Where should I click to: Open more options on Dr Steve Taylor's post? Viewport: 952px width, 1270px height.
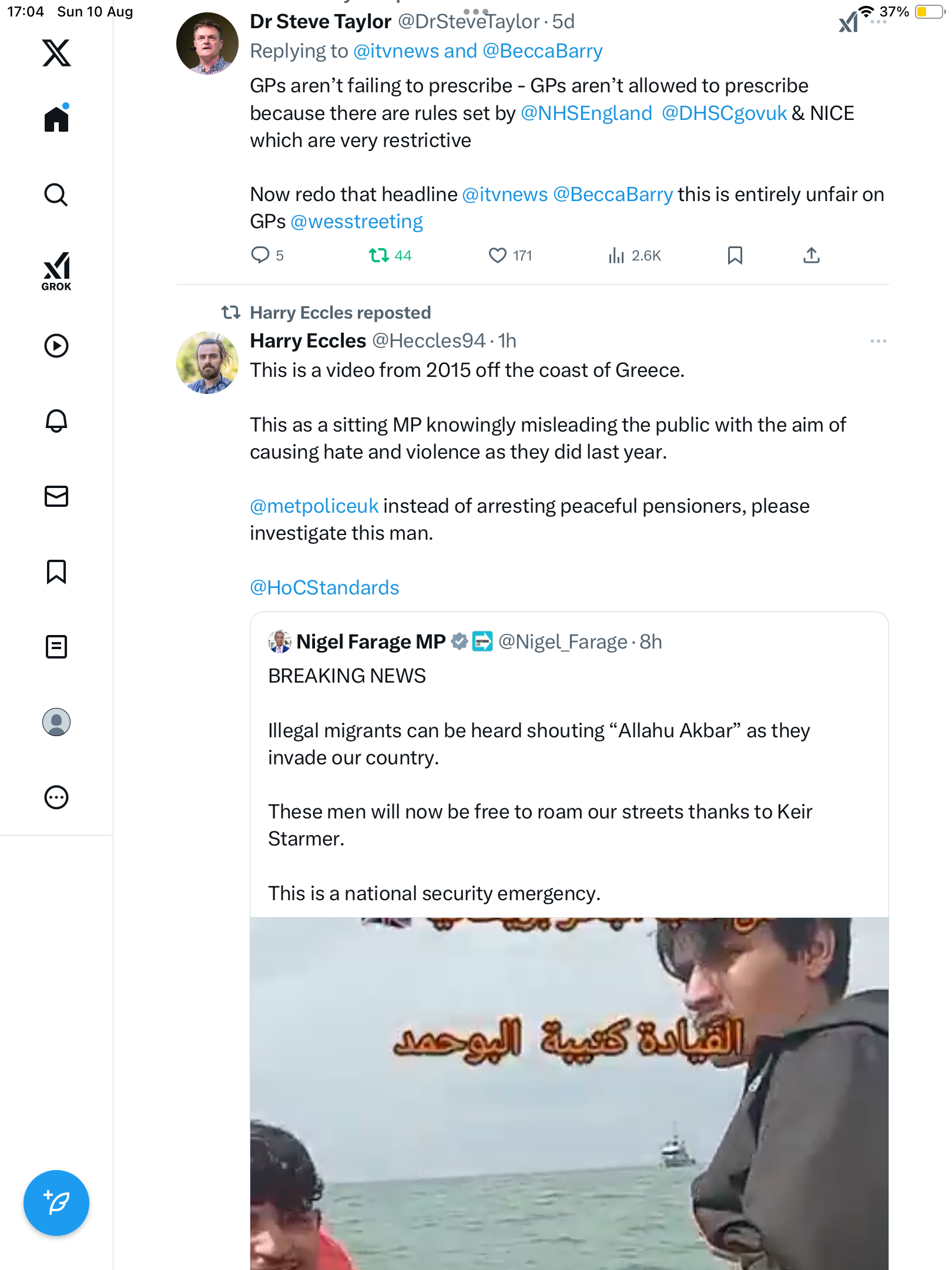878,22
